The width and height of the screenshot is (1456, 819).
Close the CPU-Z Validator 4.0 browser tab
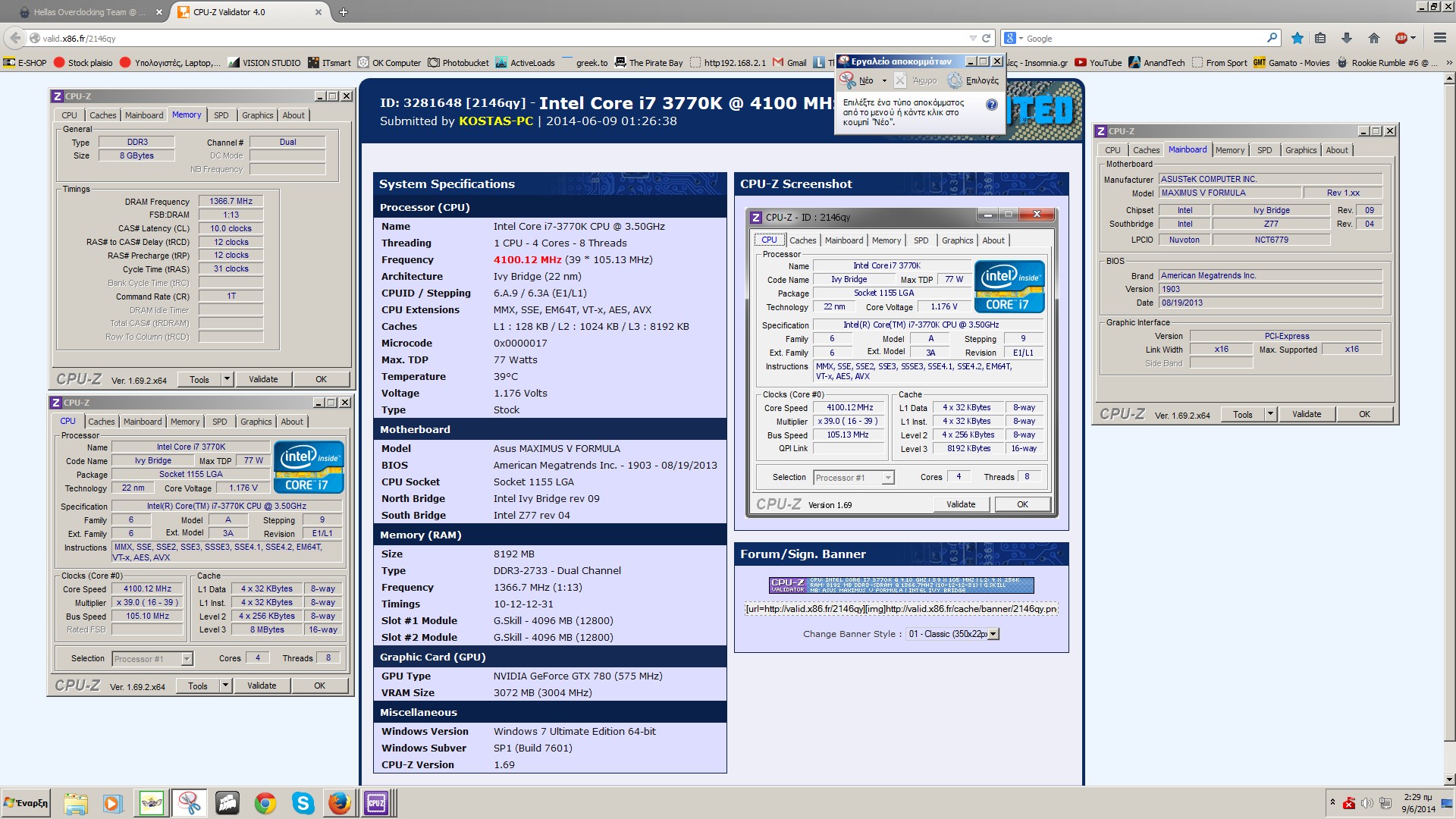click(318, 12)
